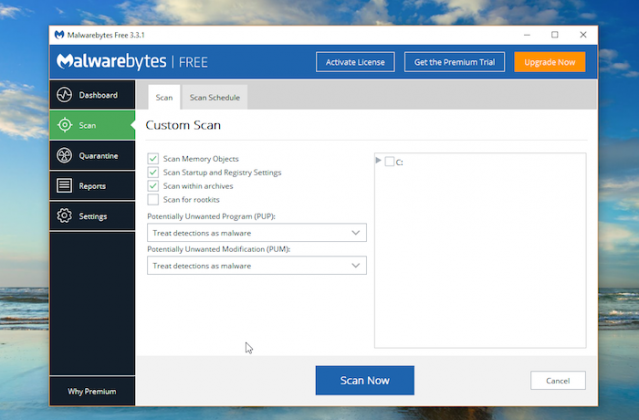Maximize the Malwarebytes window
The image size is (639, 420).
[555, 35]
